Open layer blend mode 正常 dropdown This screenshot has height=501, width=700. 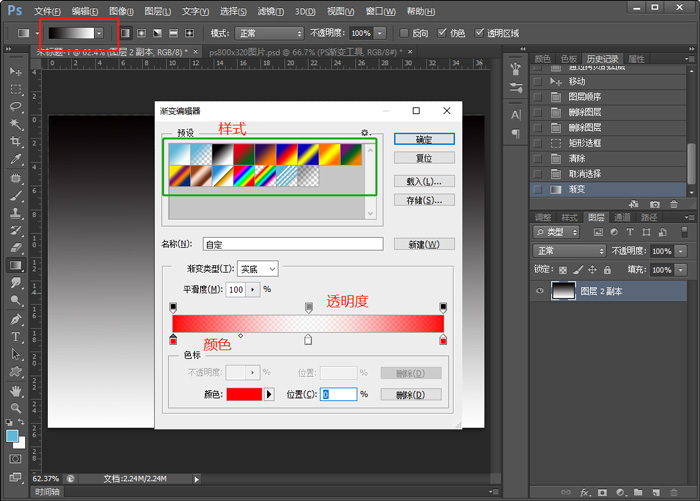(x=569, y=251)
